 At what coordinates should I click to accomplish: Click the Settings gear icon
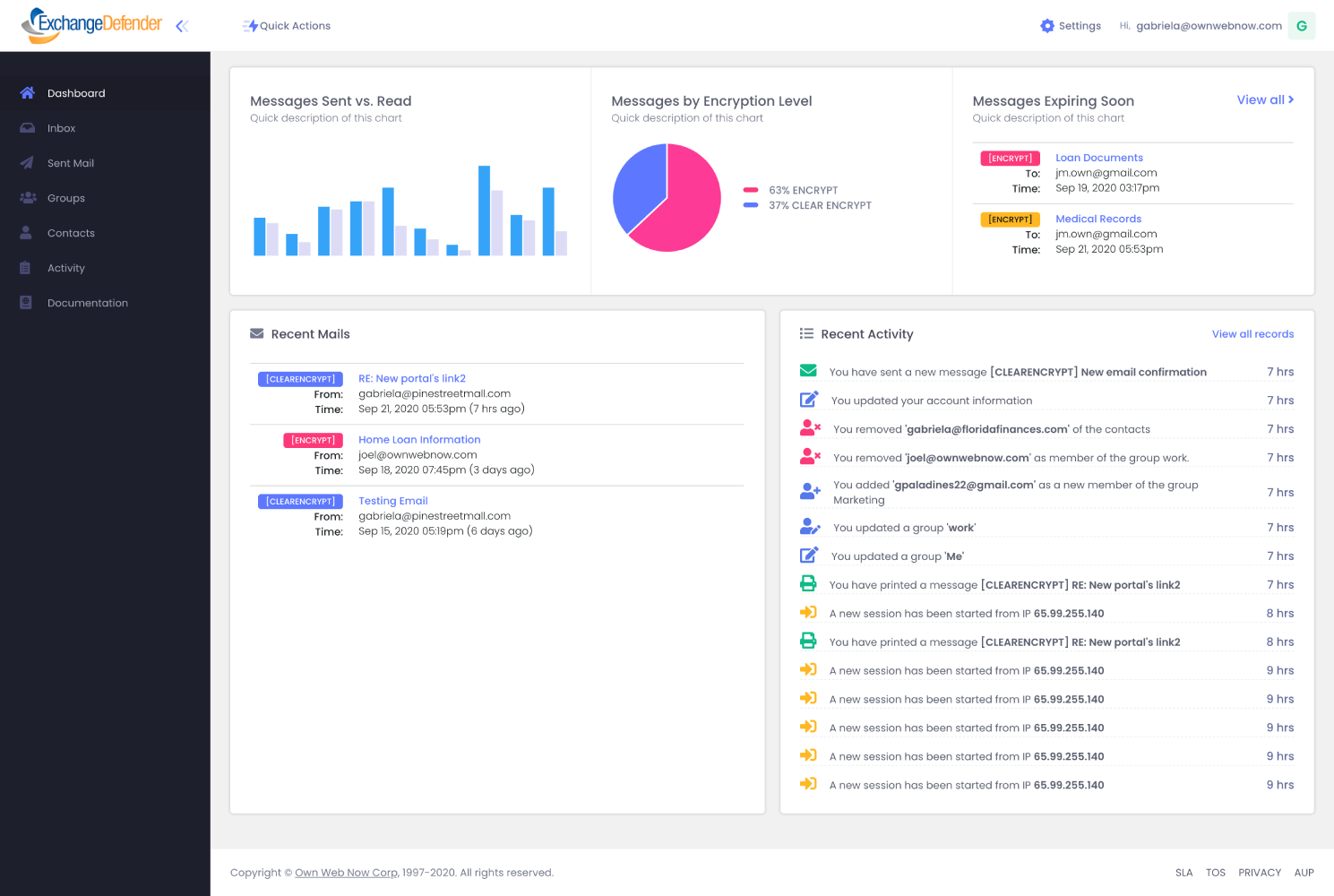coord(1046,25)
